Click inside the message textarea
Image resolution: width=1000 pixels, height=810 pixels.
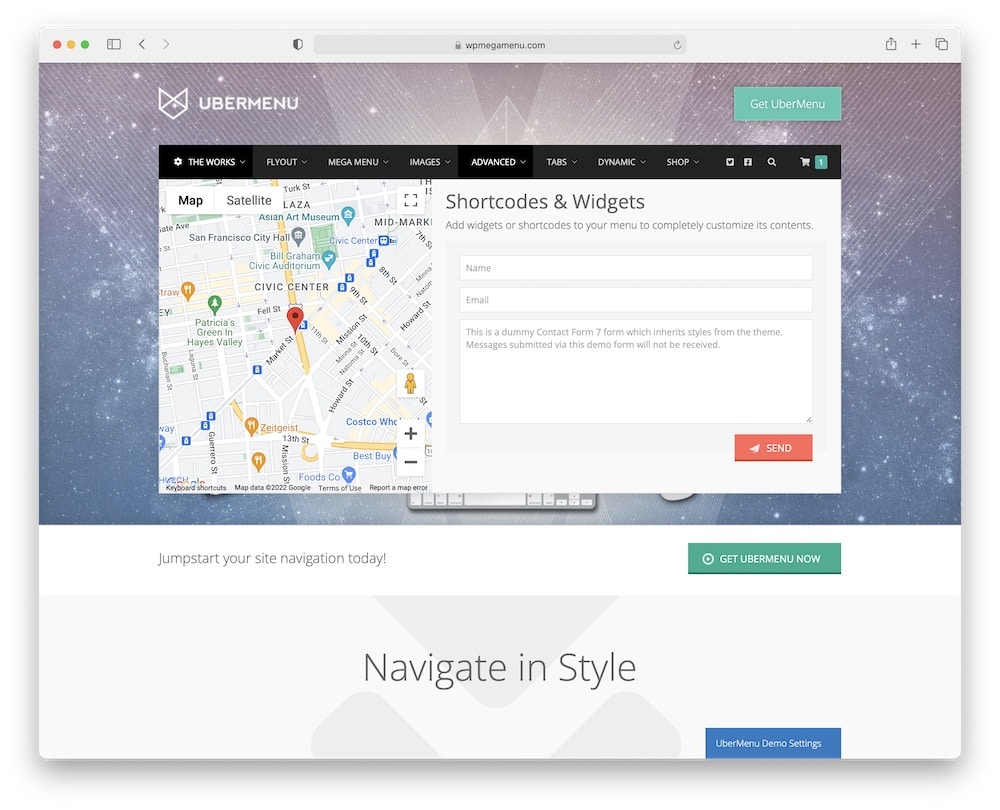tap(636, 371)
